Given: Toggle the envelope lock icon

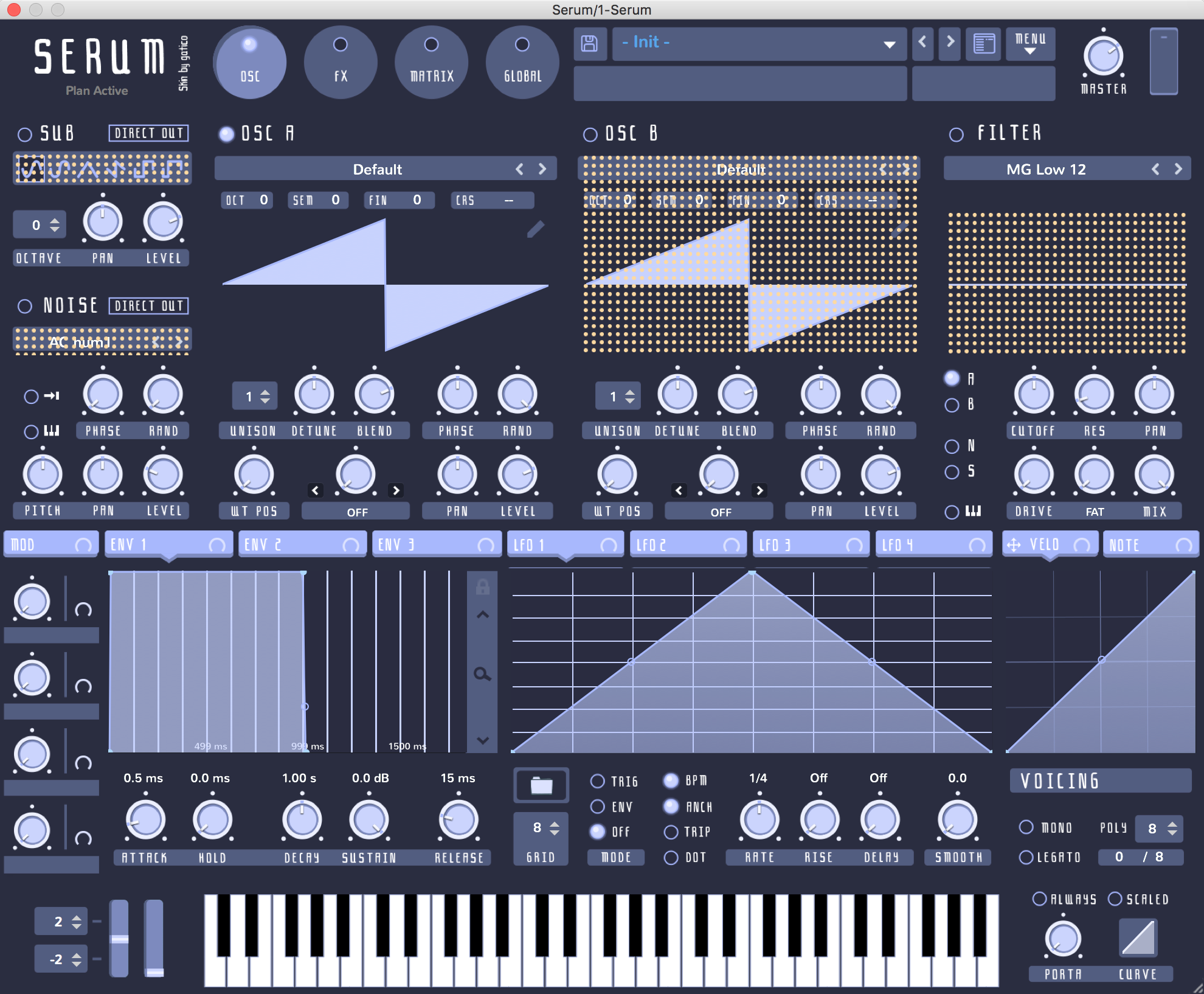Looking at the screenshot, I should (x=482, y=587).
